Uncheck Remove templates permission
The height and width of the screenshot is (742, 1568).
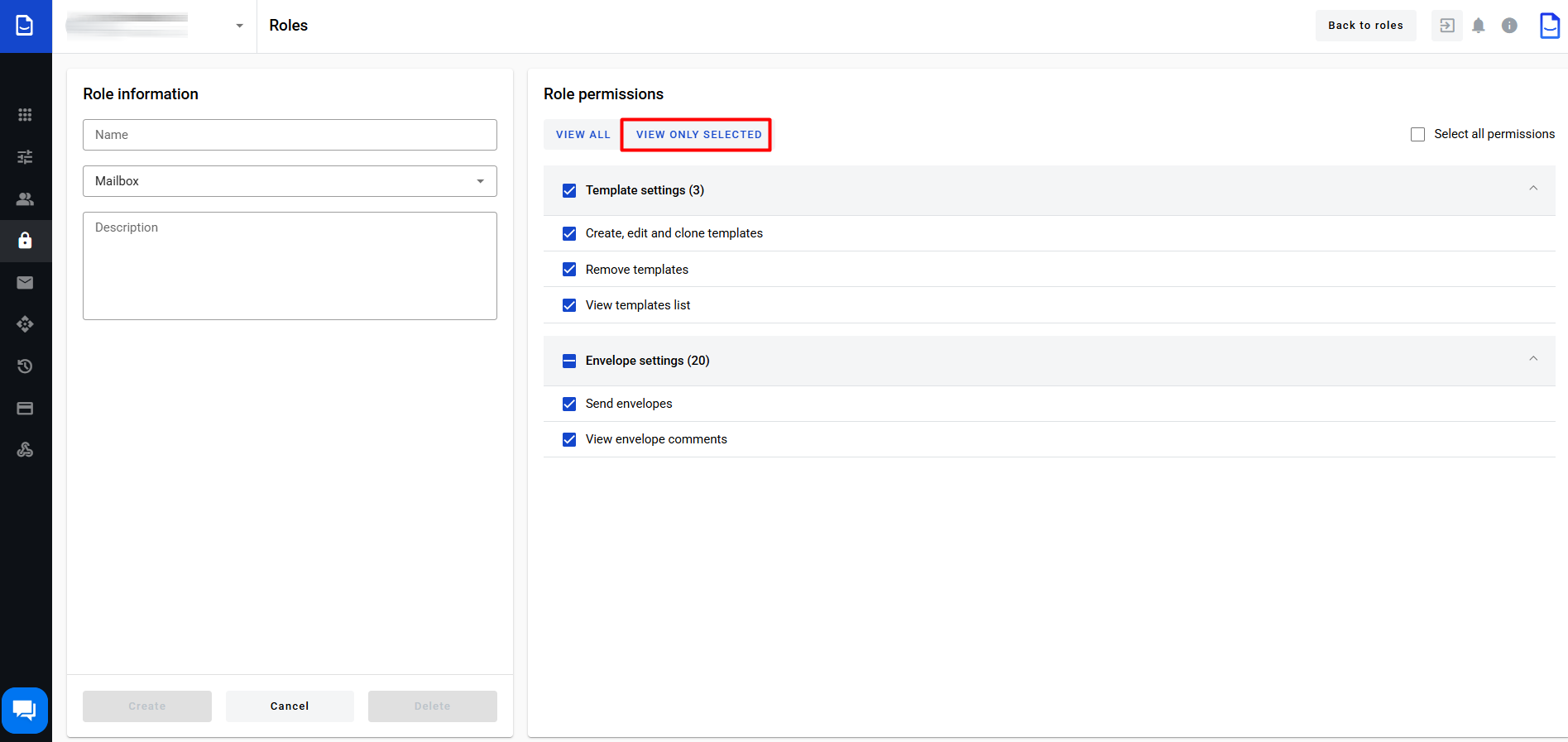click(x=569, y=270)
